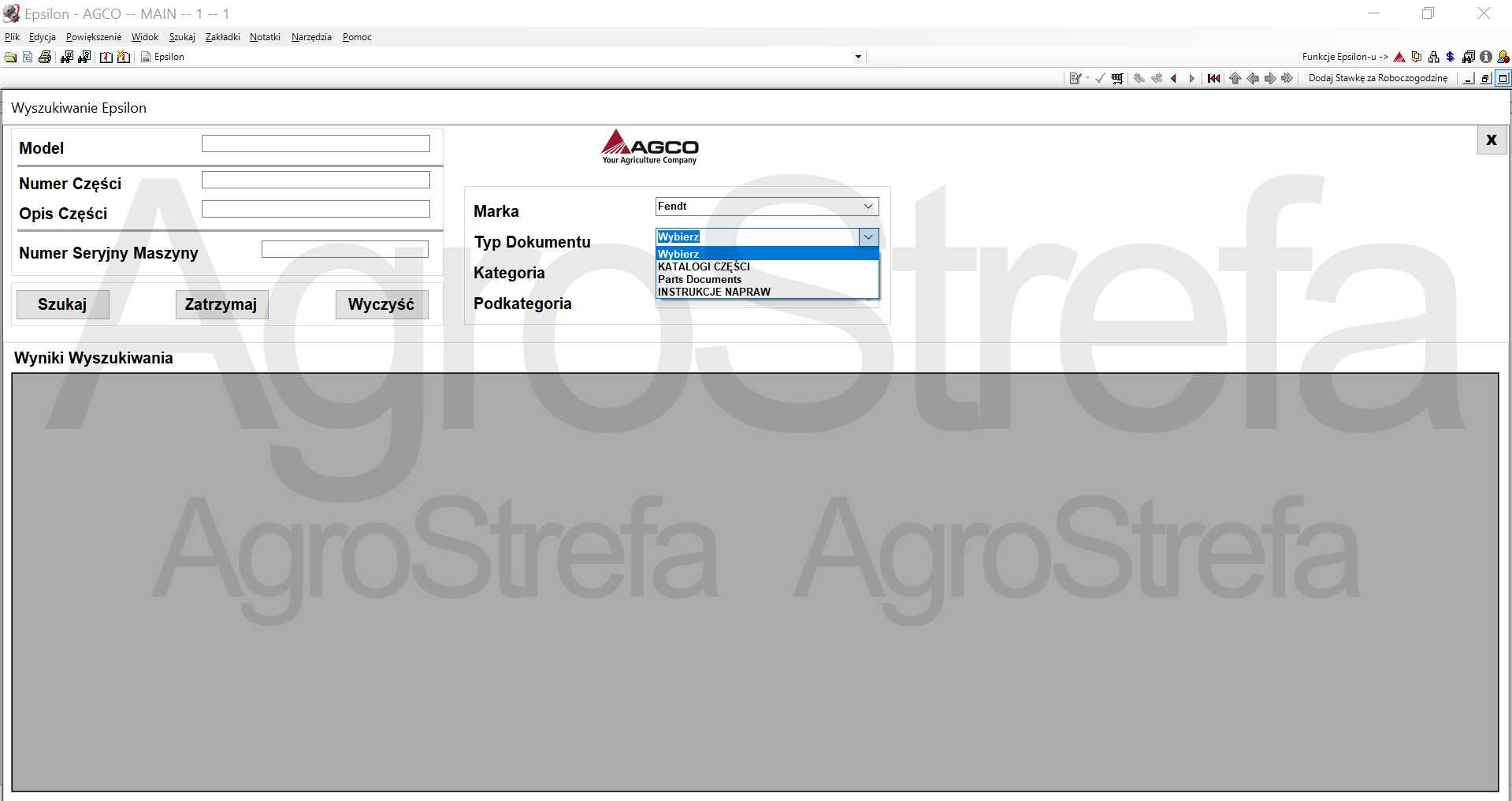
Task: Click the grey checkmark toolbar icon
Action: click(x=1100, y=78)
